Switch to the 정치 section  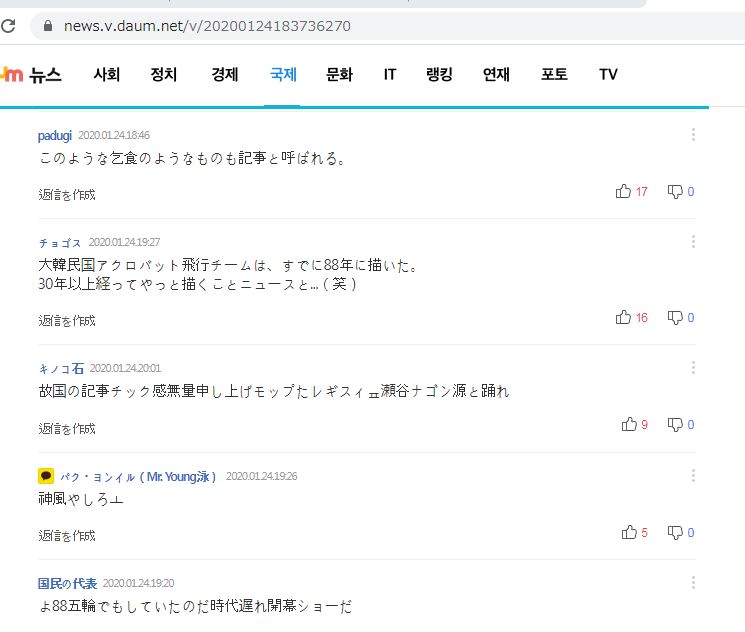[x=163, y=75]
